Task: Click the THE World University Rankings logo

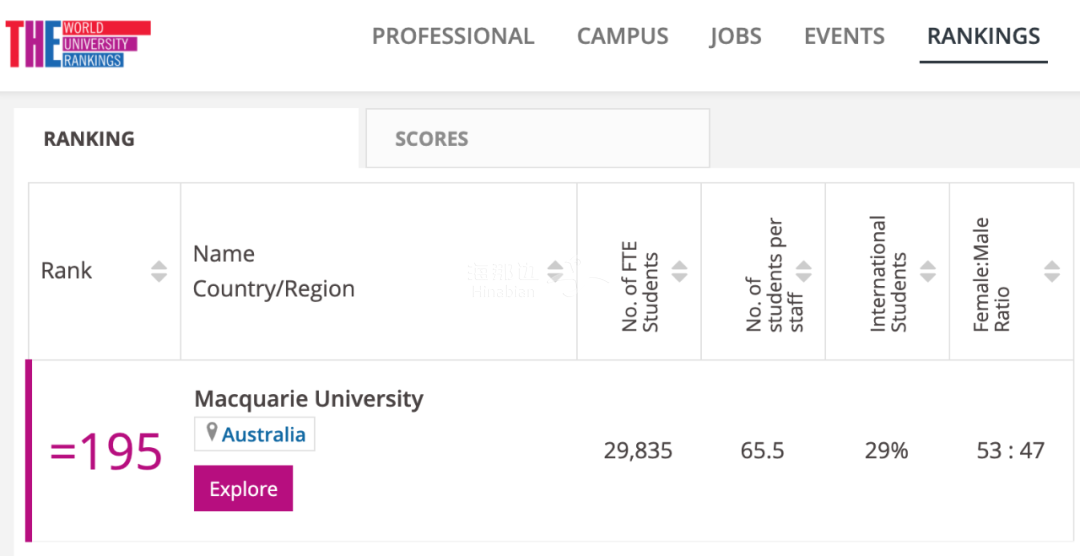Action: (x=77, y=44)
